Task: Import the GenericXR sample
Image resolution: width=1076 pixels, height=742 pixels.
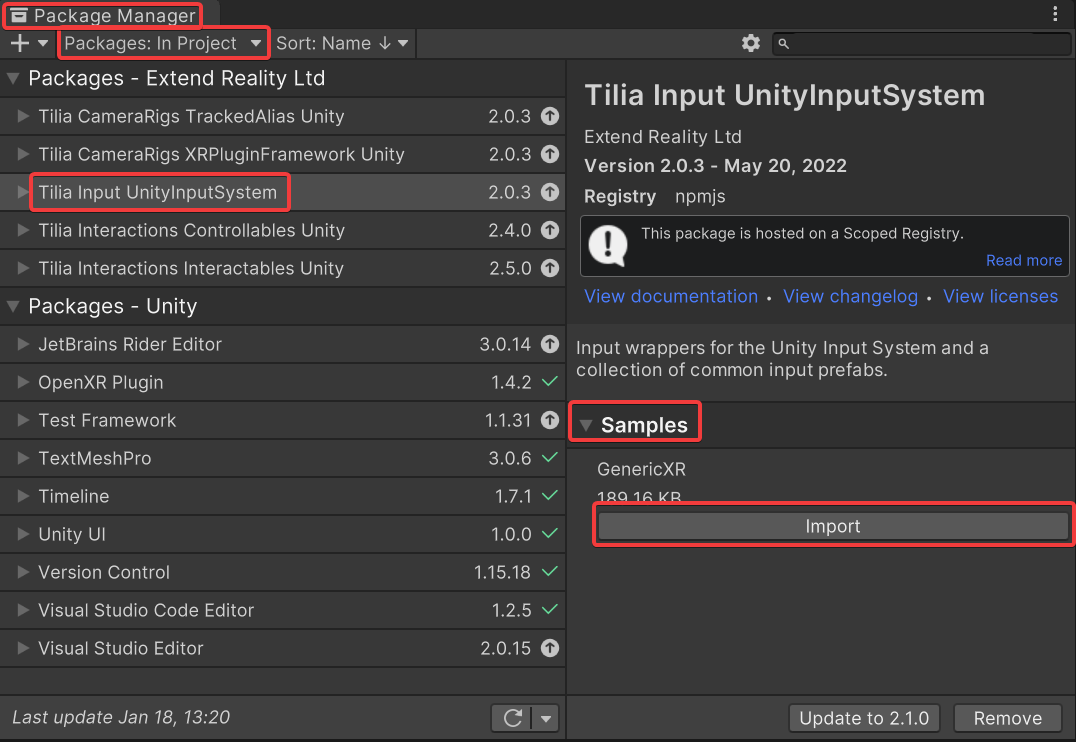Action: [x=832, y=525]
